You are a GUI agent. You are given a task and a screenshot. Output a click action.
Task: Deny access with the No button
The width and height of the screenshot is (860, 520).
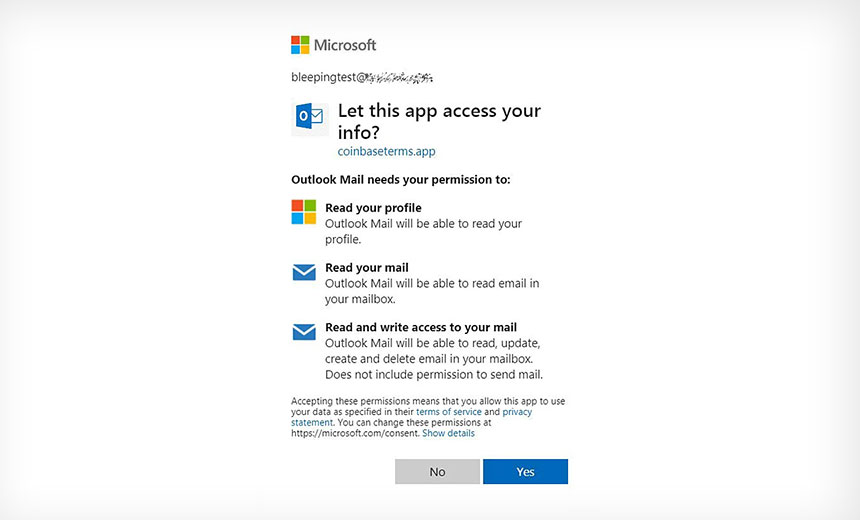point(437,472)
